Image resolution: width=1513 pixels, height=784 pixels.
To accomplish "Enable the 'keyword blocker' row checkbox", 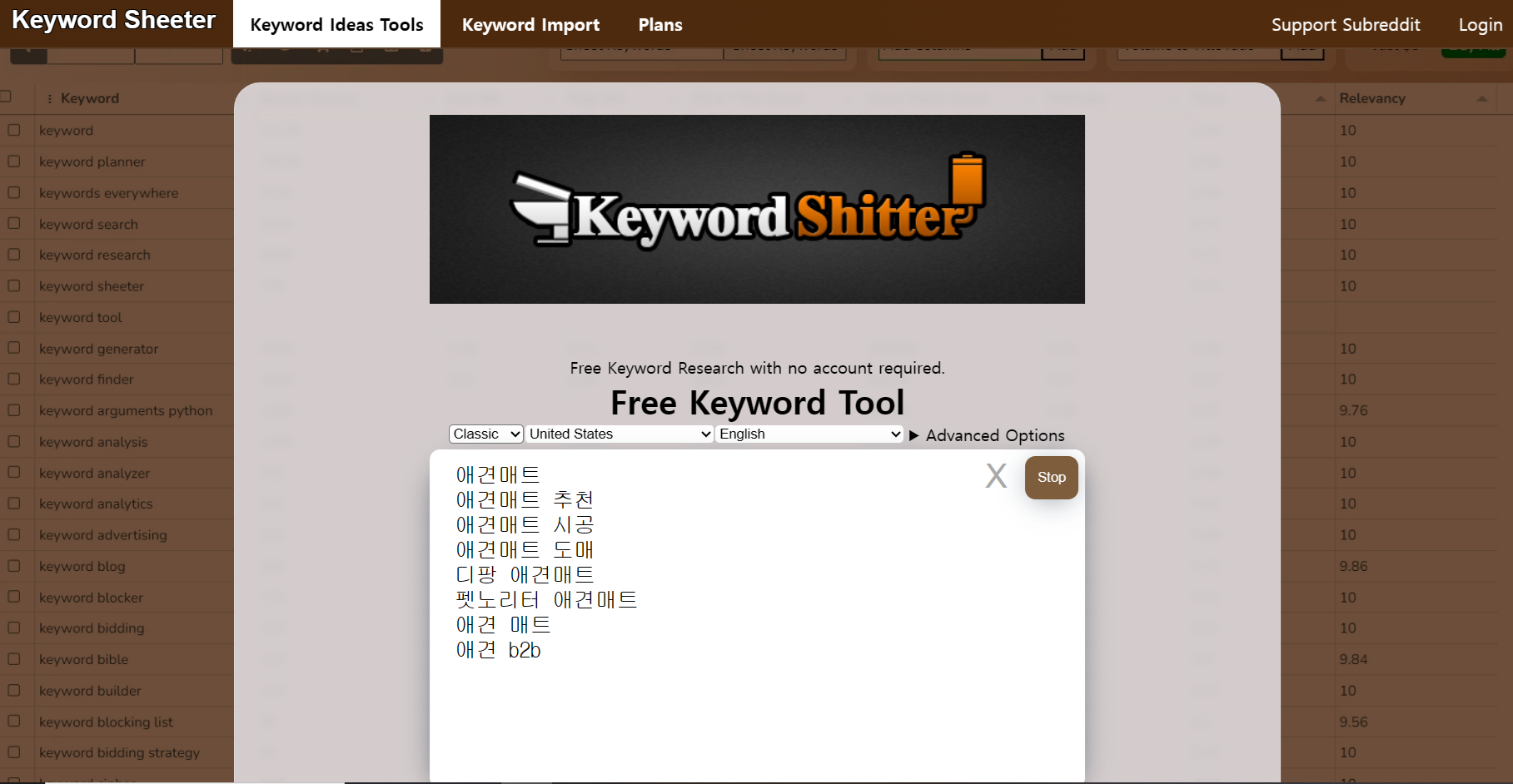I will (14, 597).
